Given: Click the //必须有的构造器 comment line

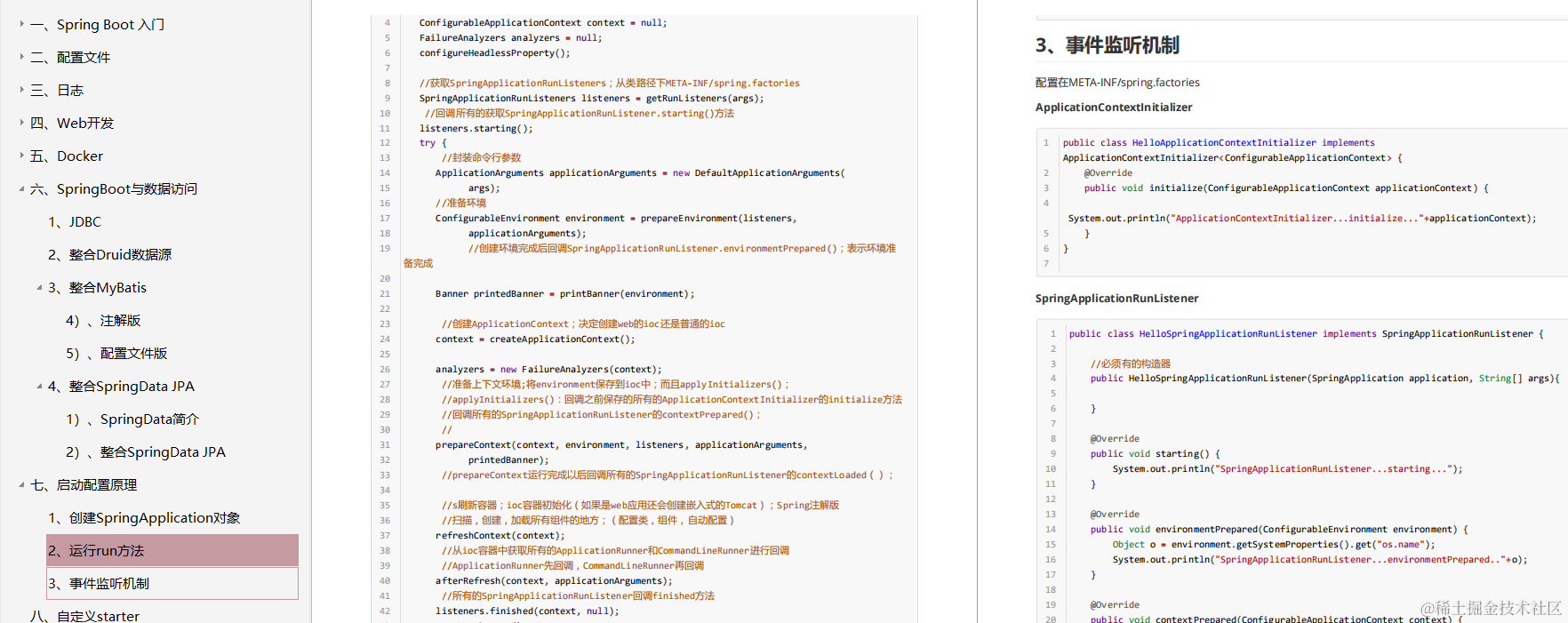Looking at the screenshot, I should [1131, 363].
